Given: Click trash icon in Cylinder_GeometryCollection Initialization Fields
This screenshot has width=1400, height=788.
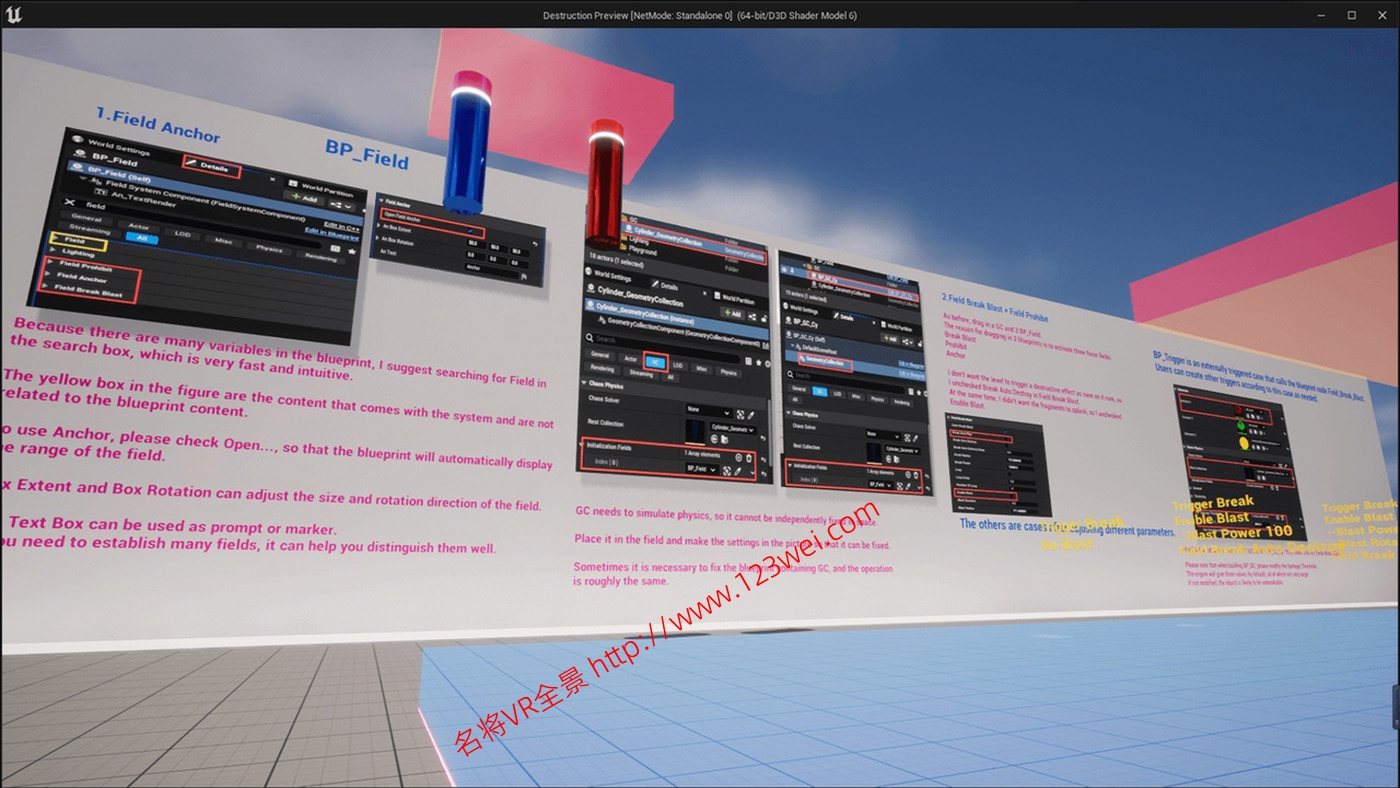Looking at the screenshot, I should (750, 456).
